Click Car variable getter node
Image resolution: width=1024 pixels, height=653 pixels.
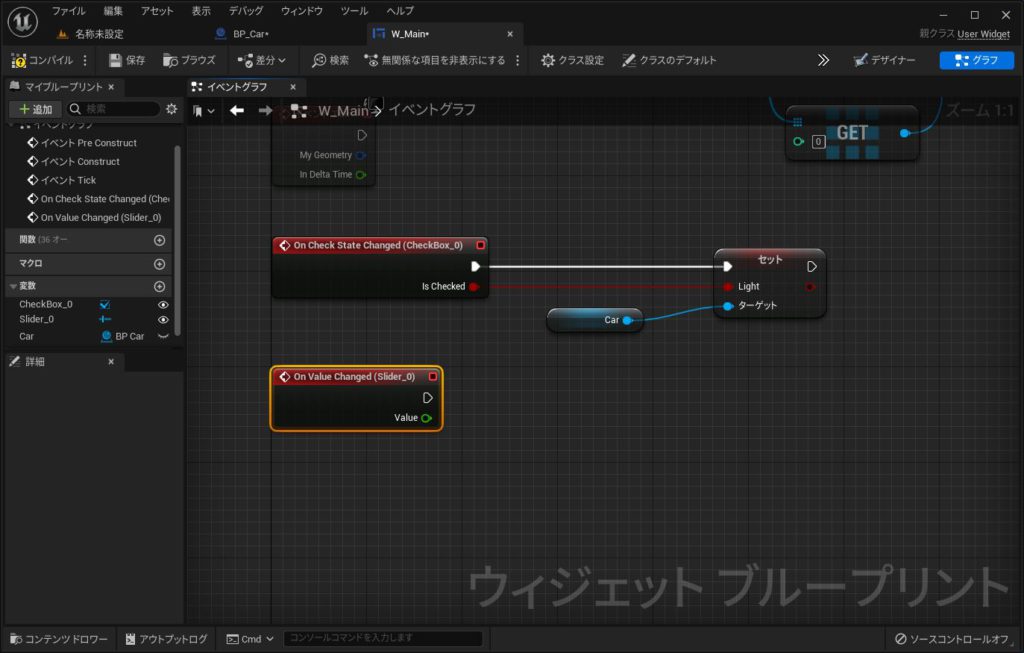[x=594, y=320]
